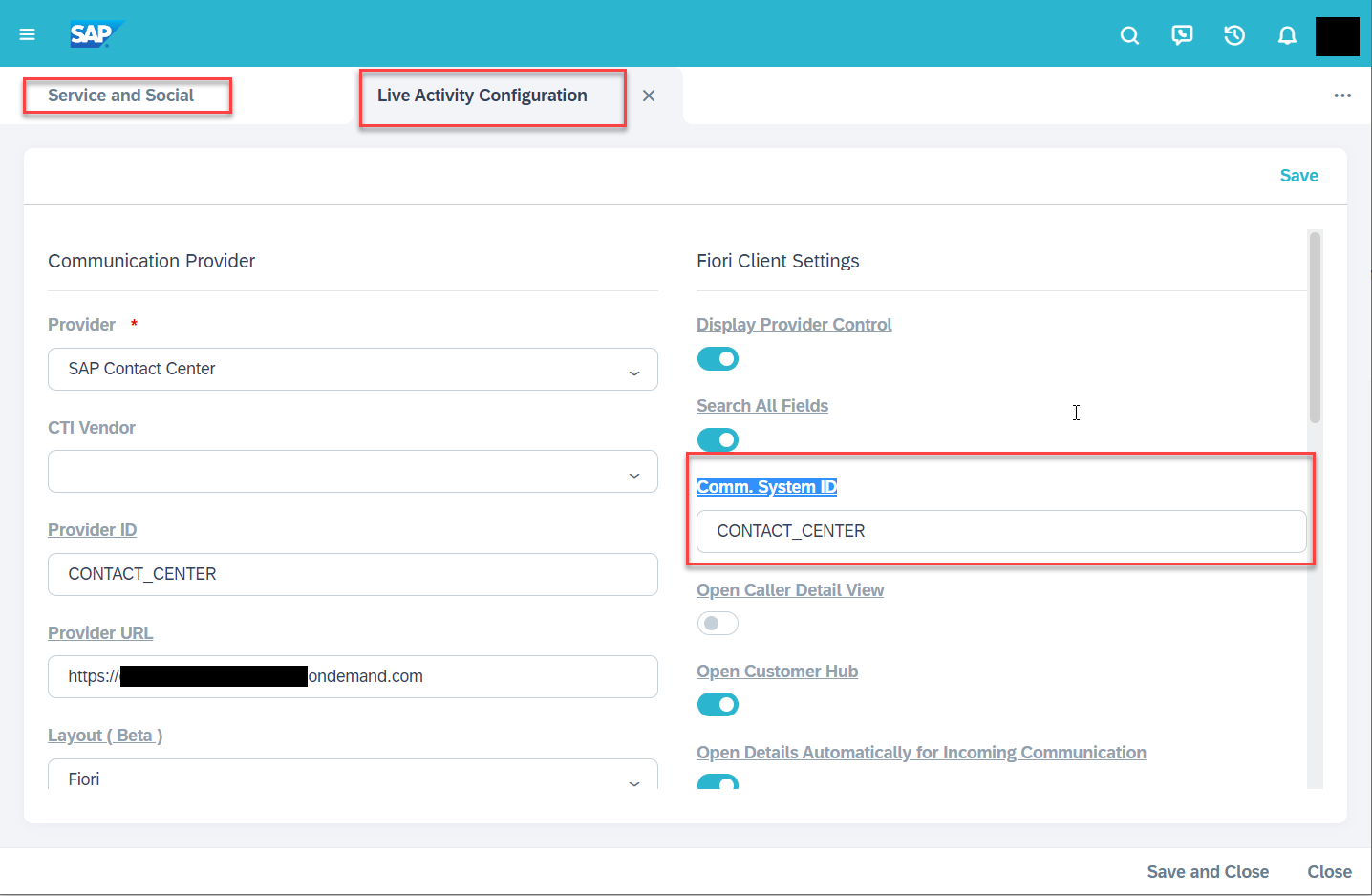Click the Provider ID label link
This screenshot has height=896, width=1372.
[x=93, y=530]
